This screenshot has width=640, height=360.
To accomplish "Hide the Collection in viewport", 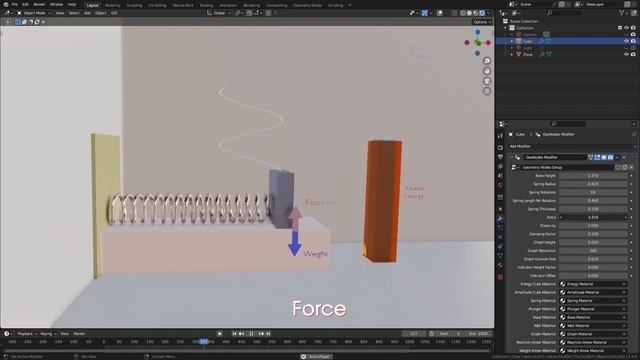I will pyautogui.click(x=626, y=28).
